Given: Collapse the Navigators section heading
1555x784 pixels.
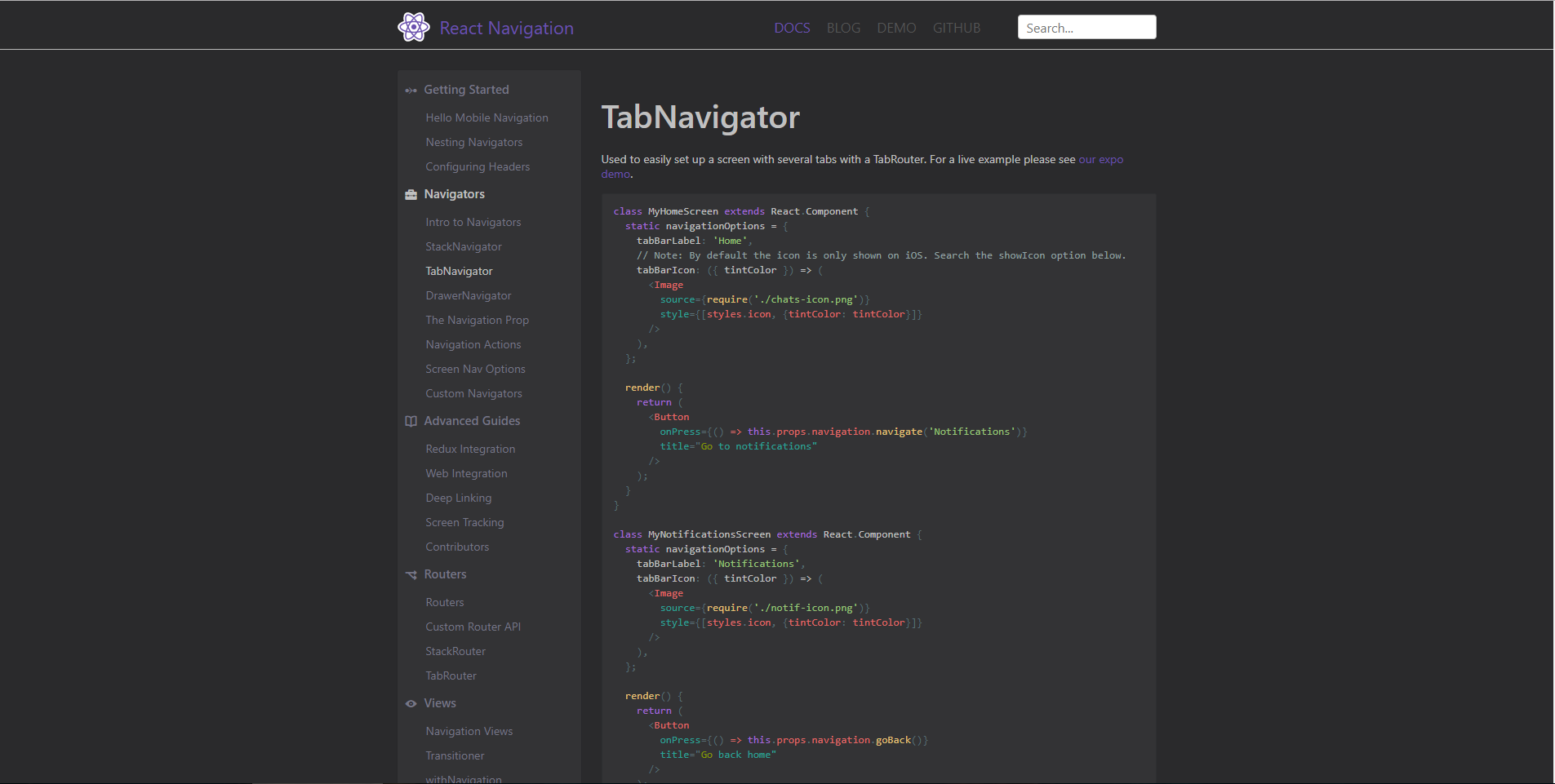Looking at the screenshot, I should [x=454, y=194].
